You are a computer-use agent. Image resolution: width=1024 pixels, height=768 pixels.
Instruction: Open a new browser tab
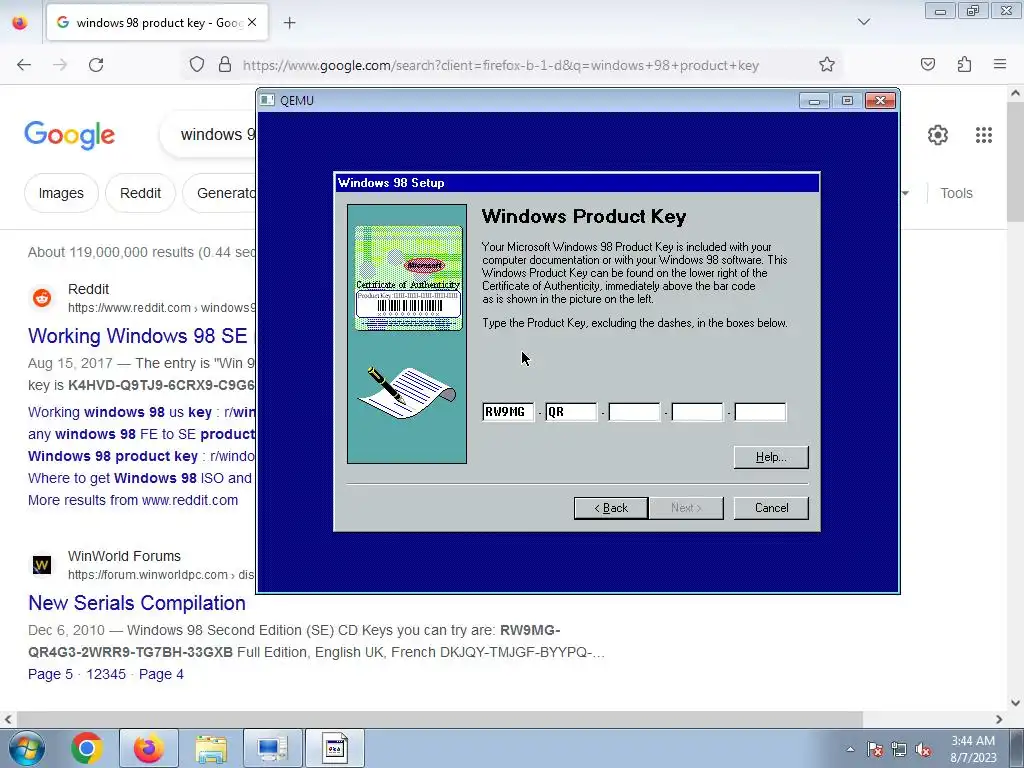(289, 23)
